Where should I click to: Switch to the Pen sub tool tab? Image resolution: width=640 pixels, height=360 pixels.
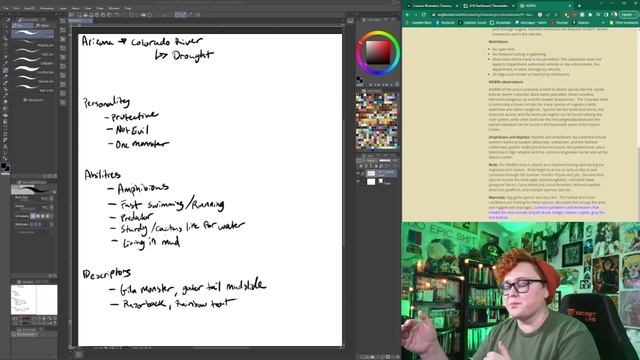(22, 25)
